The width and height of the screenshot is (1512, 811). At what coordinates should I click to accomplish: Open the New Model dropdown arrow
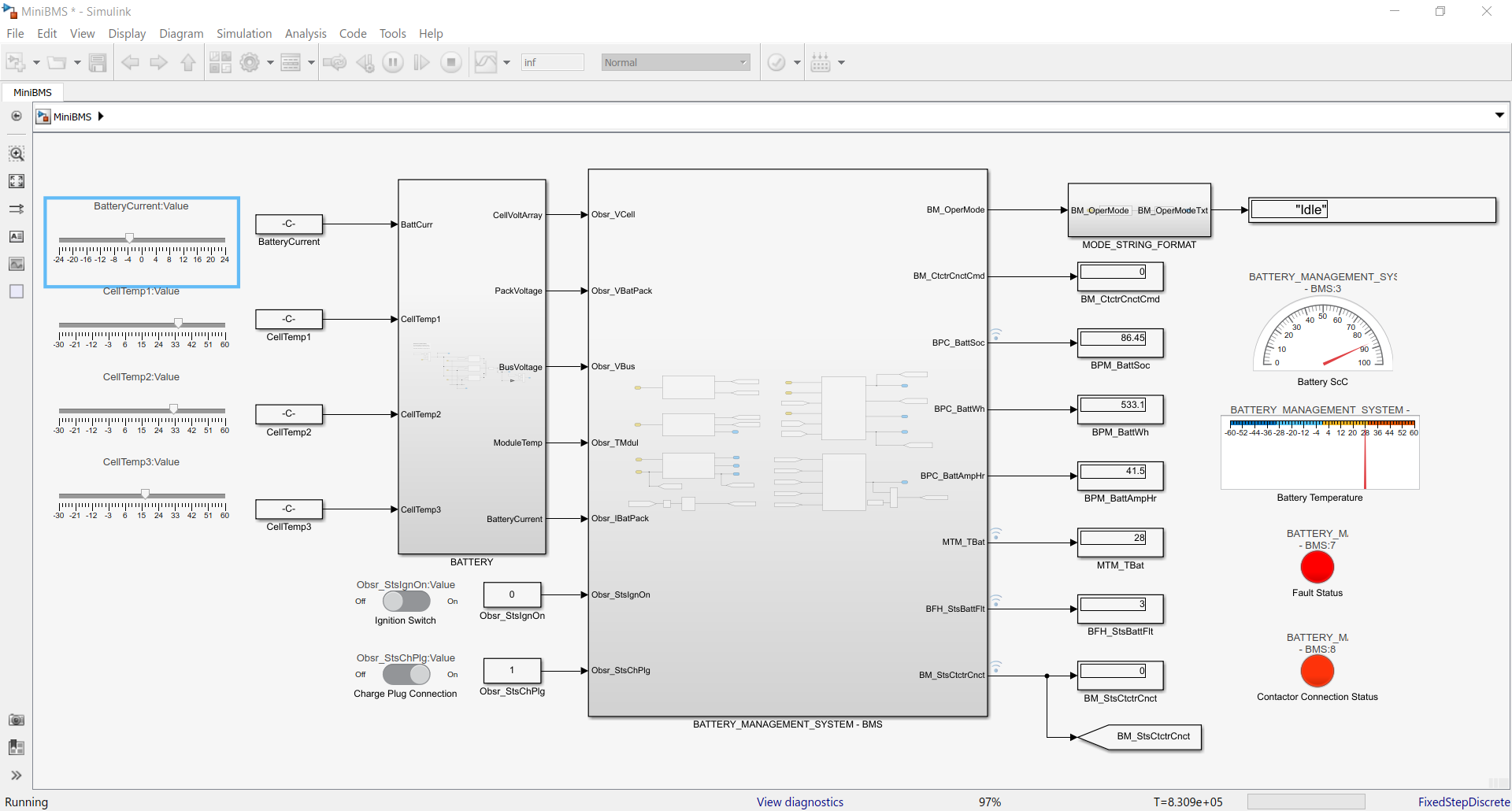36,62
